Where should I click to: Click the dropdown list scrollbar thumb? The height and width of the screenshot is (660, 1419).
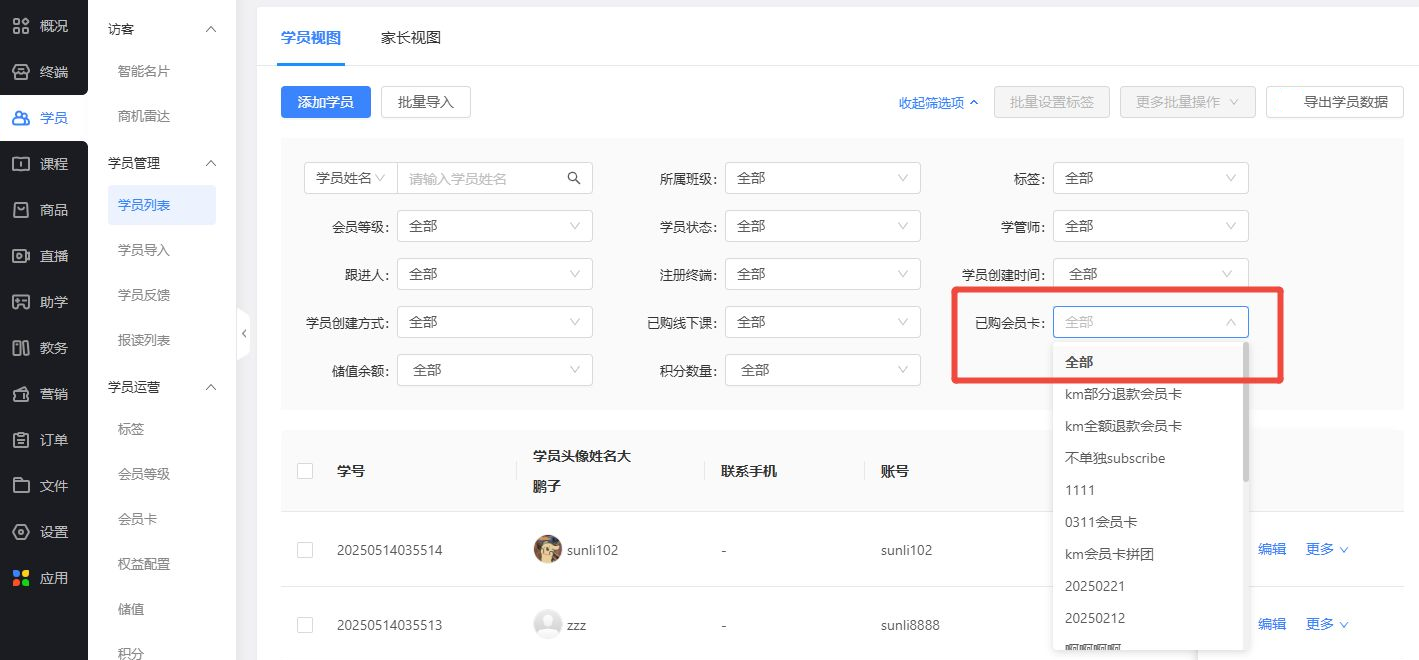pyautogui.click(x=1245, y=413)
